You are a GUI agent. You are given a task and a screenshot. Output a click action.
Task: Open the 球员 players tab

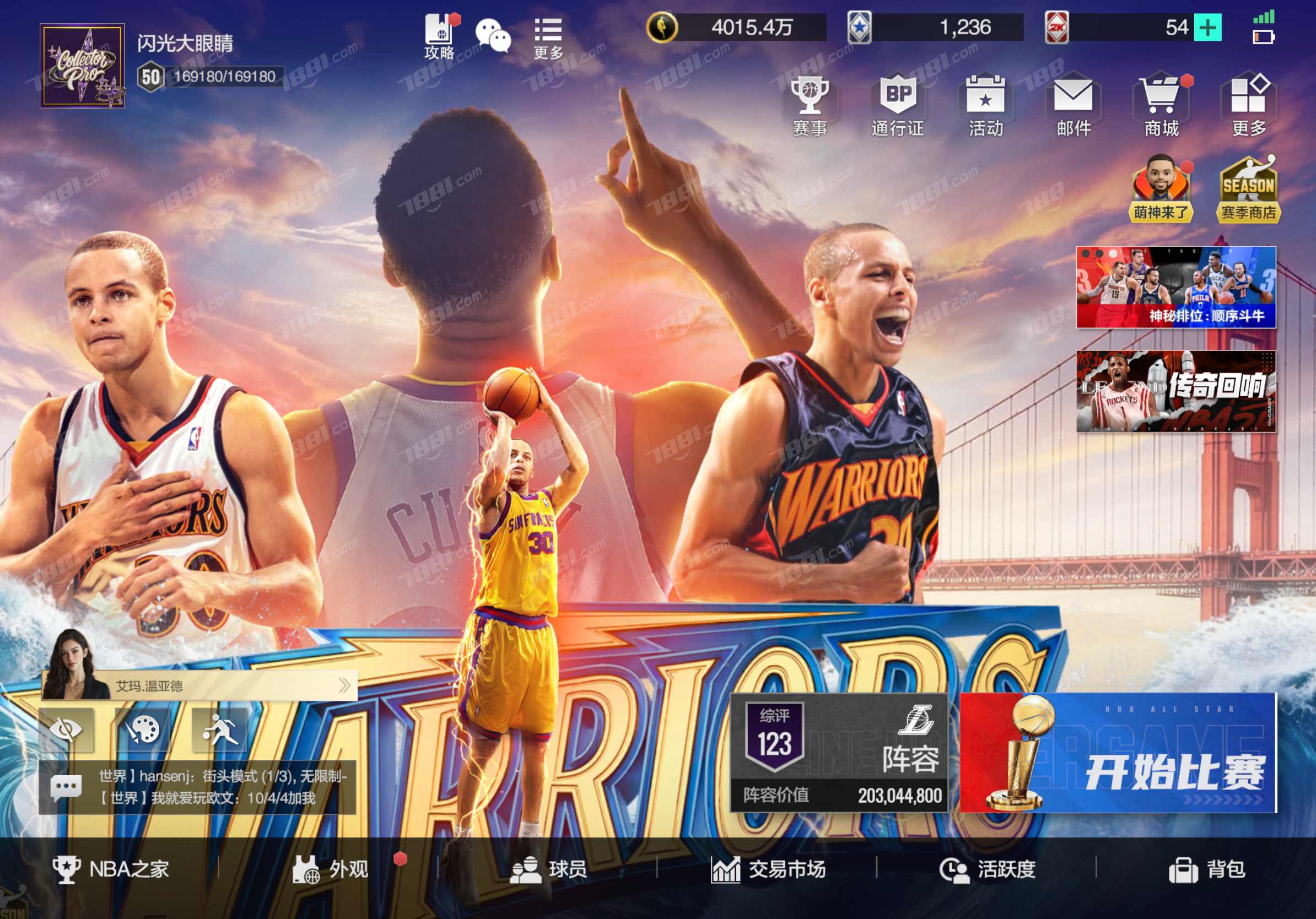click(548, 870)
